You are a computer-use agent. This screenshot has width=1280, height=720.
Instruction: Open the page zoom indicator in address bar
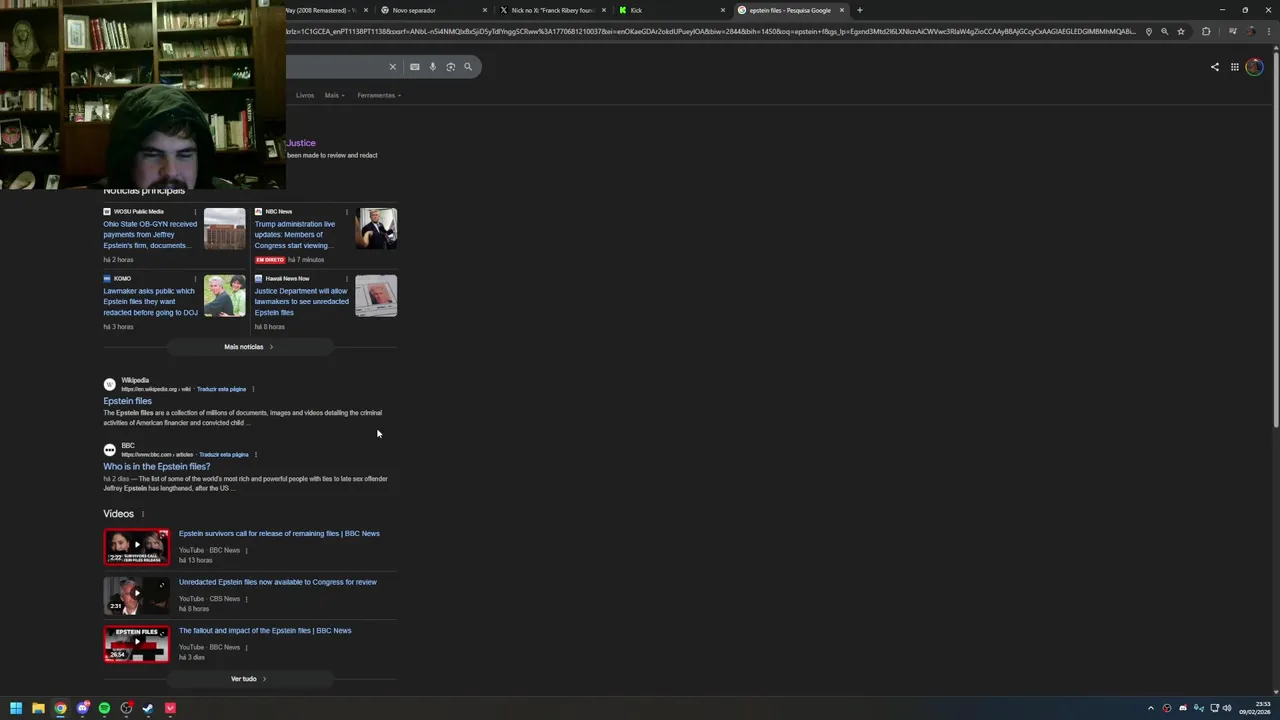[1164, 31]
